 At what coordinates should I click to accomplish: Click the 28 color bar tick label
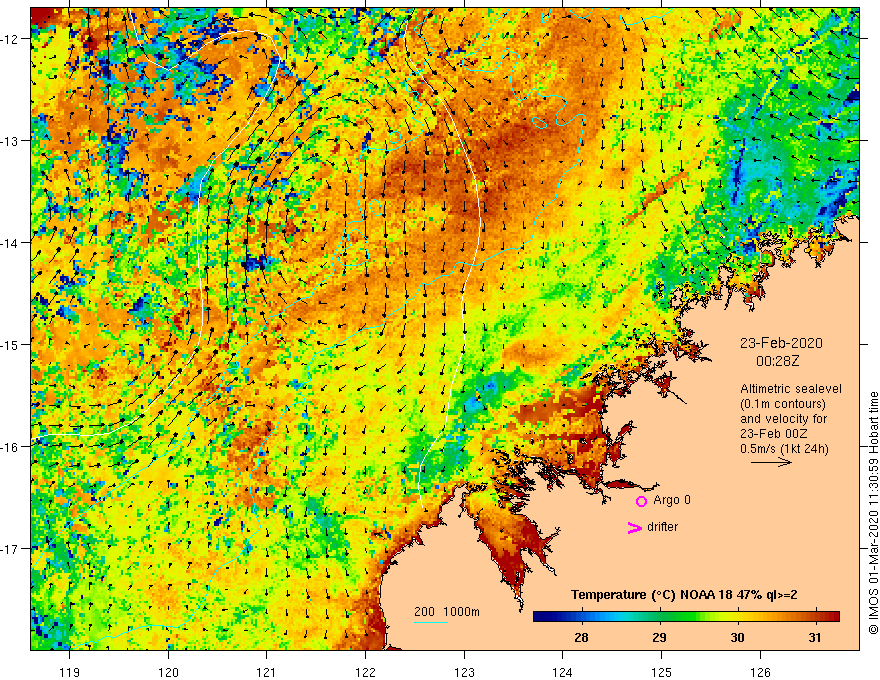[581, 637]
